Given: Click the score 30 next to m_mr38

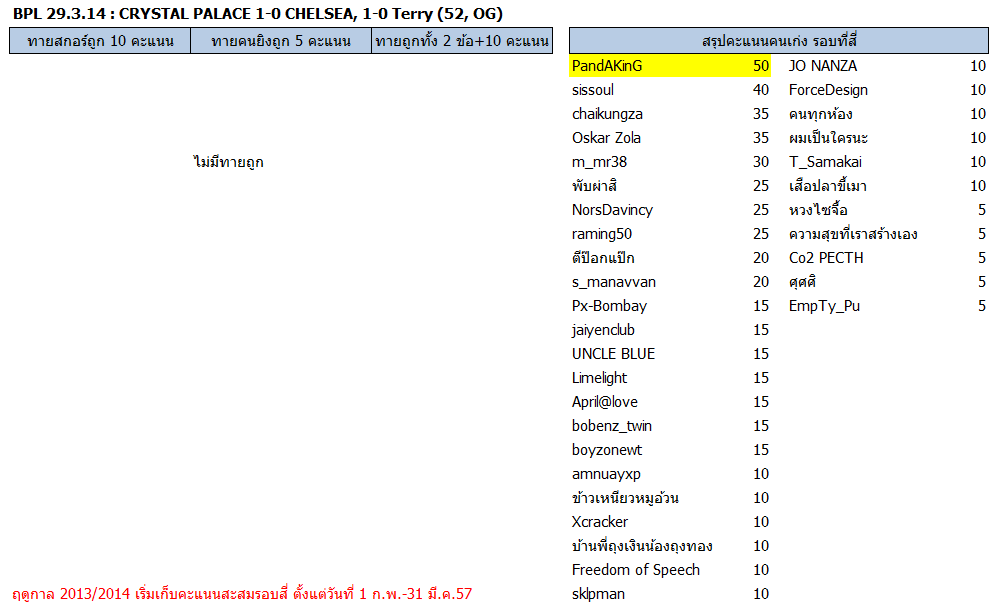Looking at the screenshot, I should point(761,162).
